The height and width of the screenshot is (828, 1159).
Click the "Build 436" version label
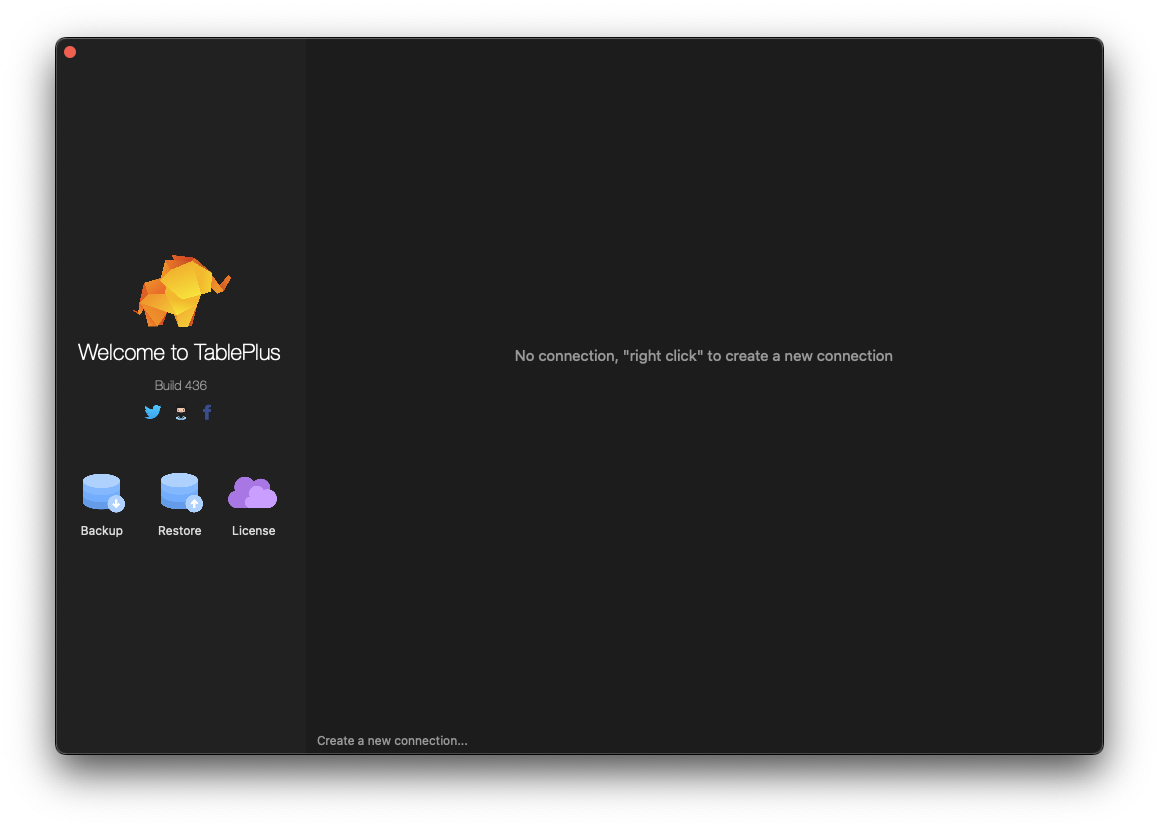tap(180, 385)
